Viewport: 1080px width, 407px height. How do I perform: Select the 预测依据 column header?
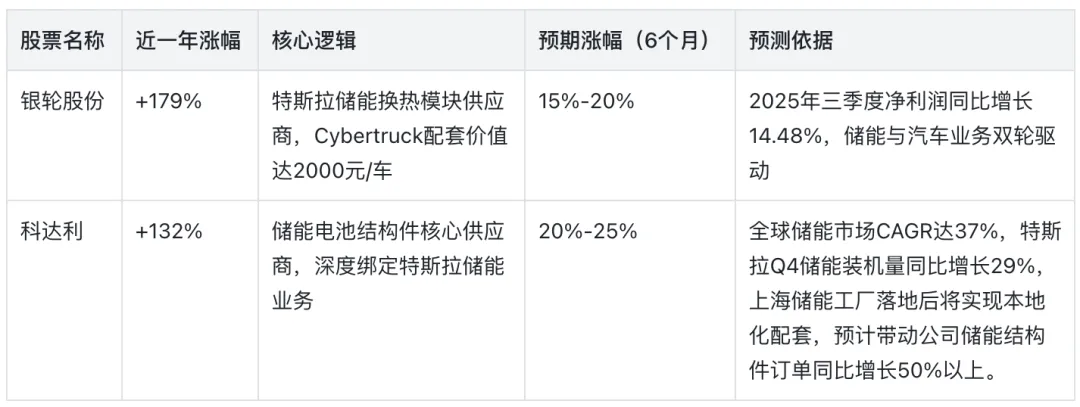click(791, 41)
